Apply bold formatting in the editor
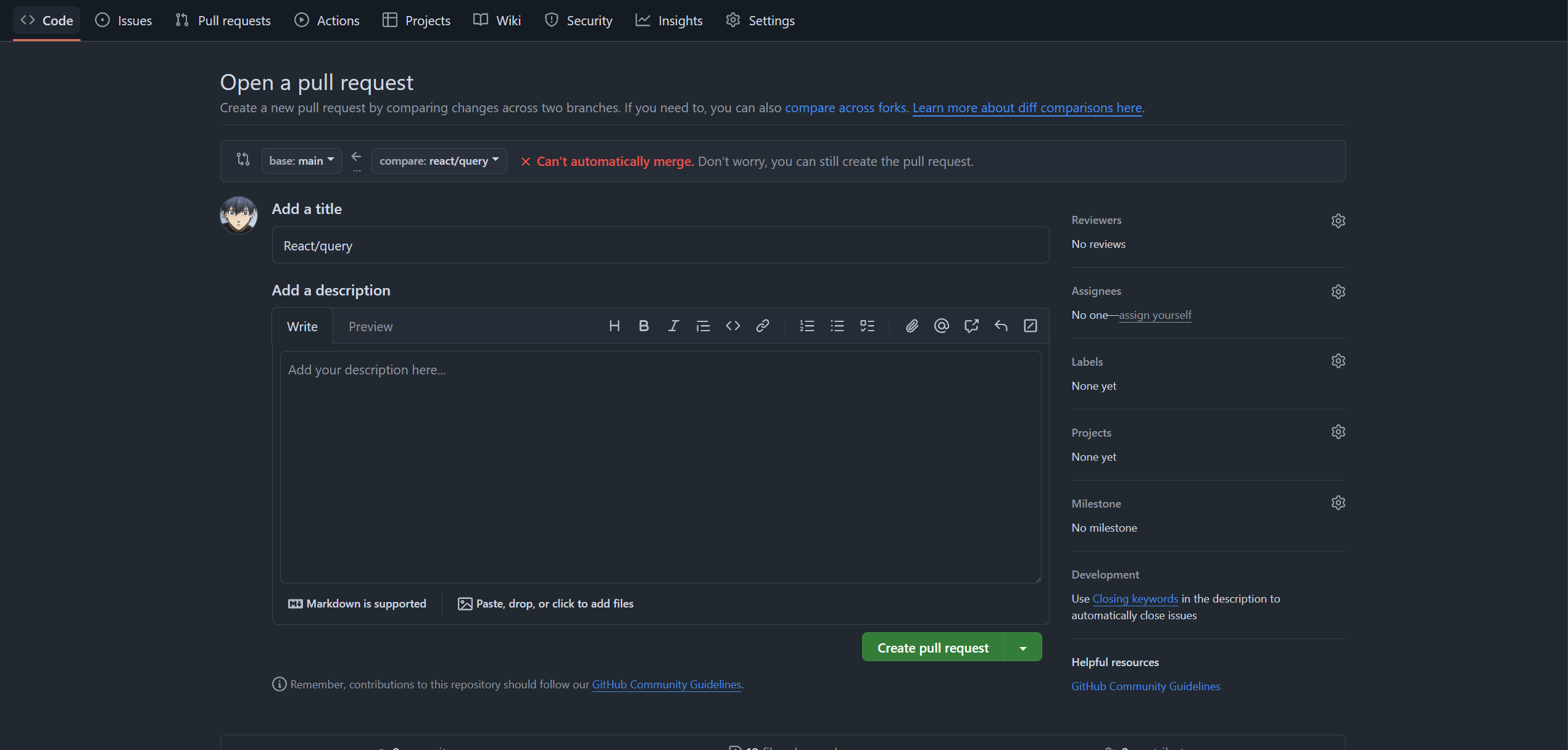The width and height of the screenshot is (1568, 750). [644, 326]
